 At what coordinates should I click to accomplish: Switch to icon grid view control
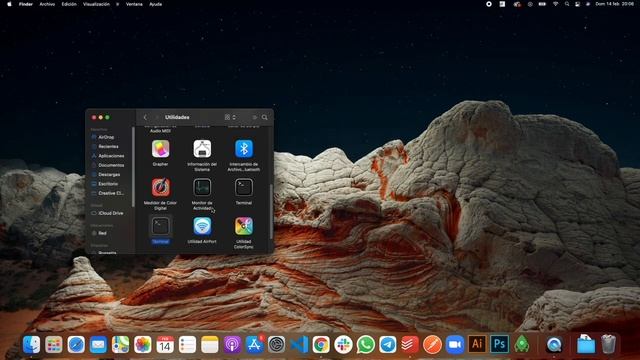click(x=227, y=117)
